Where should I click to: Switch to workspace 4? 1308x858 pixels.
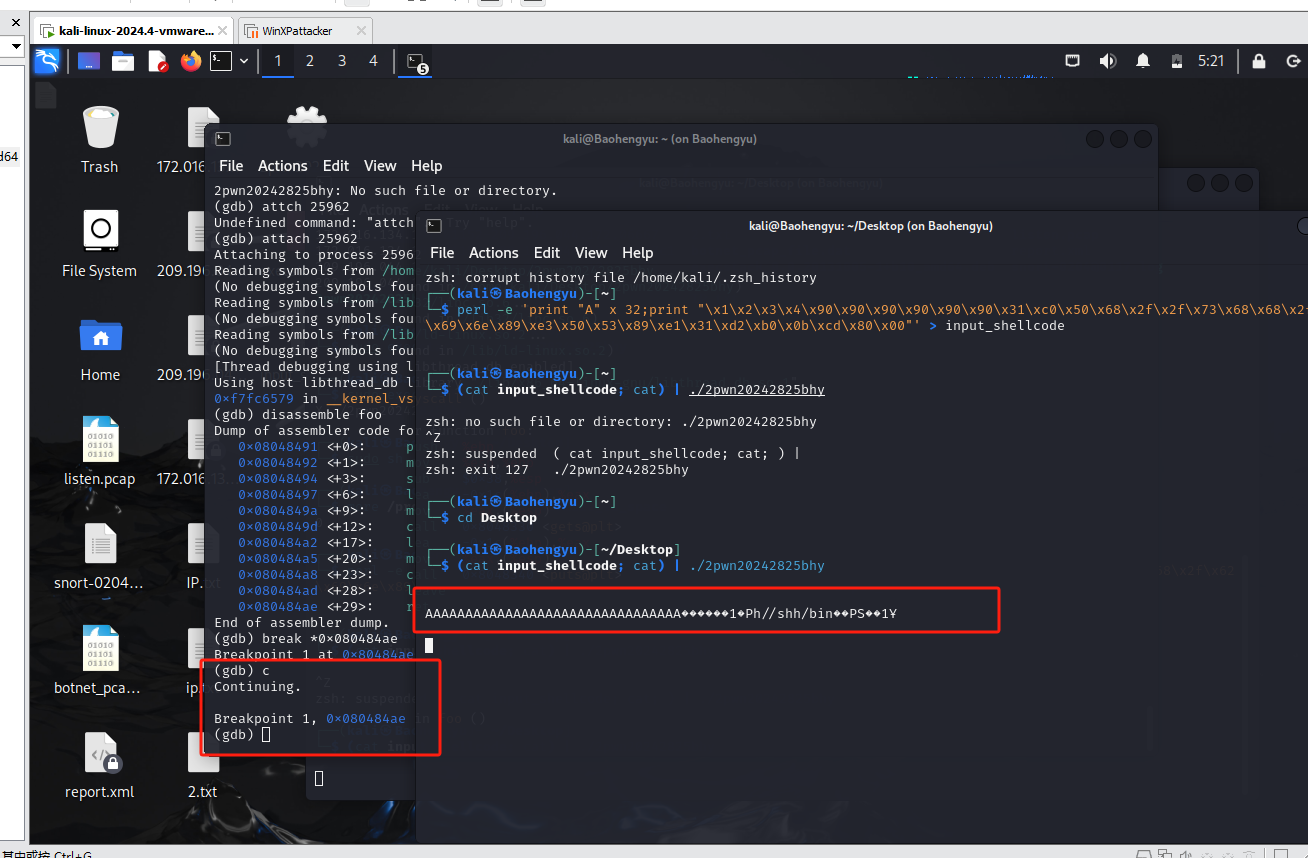tap(373, 61)
